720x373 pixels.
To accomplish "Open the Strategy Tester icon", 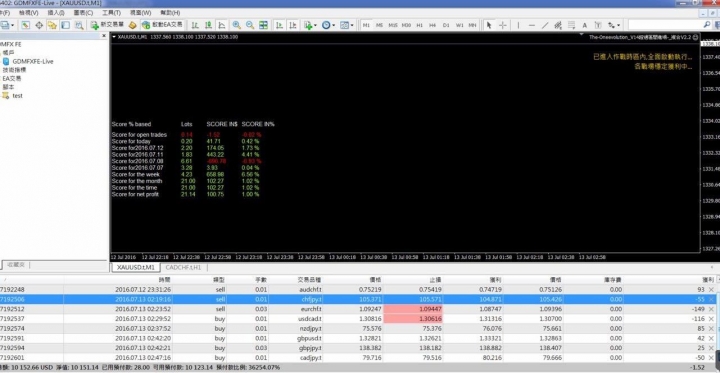I will [x=79, y=25].
